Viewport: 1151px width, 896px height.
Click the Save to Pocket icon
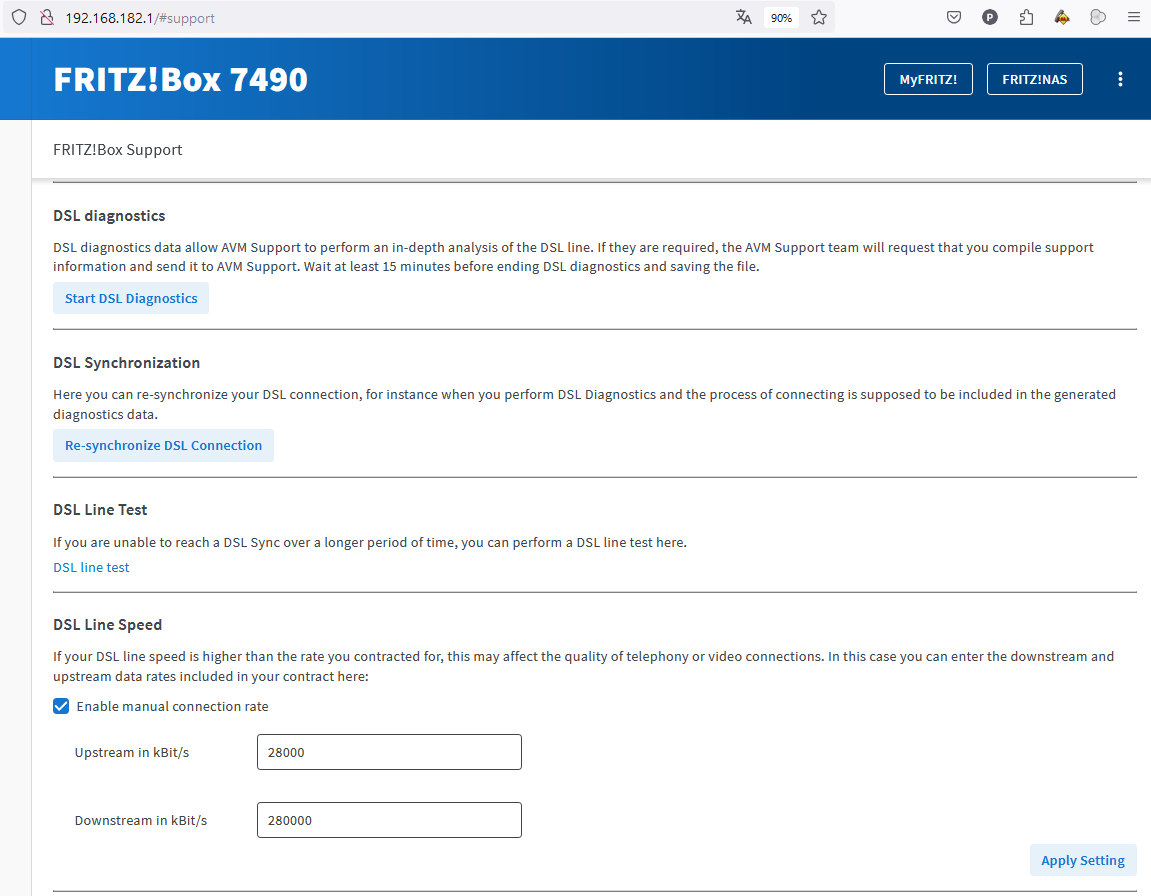[954, 17]
